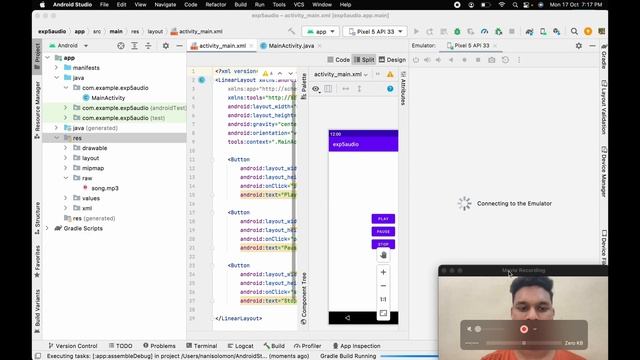Open emulator extended controls three-dot icon
This screenshot has width=640, height=360.
point(519,60)
